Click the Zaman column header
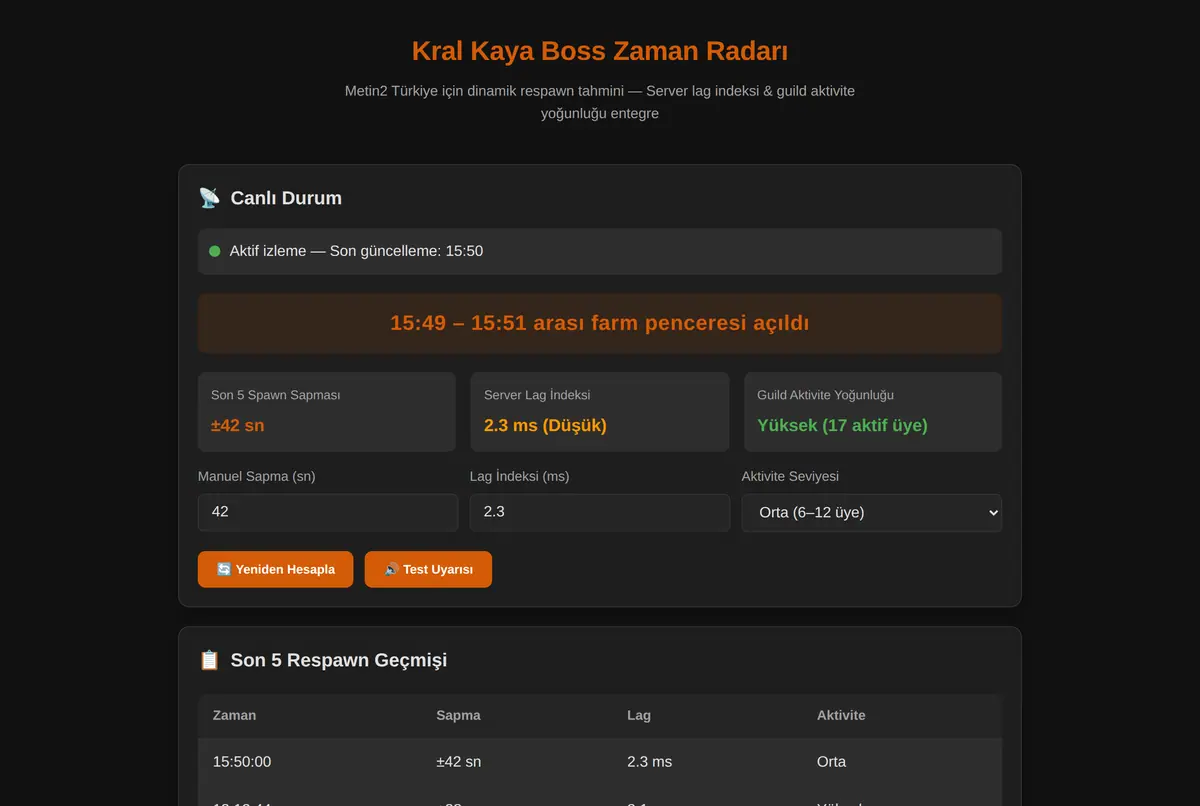 click(234, 715)
